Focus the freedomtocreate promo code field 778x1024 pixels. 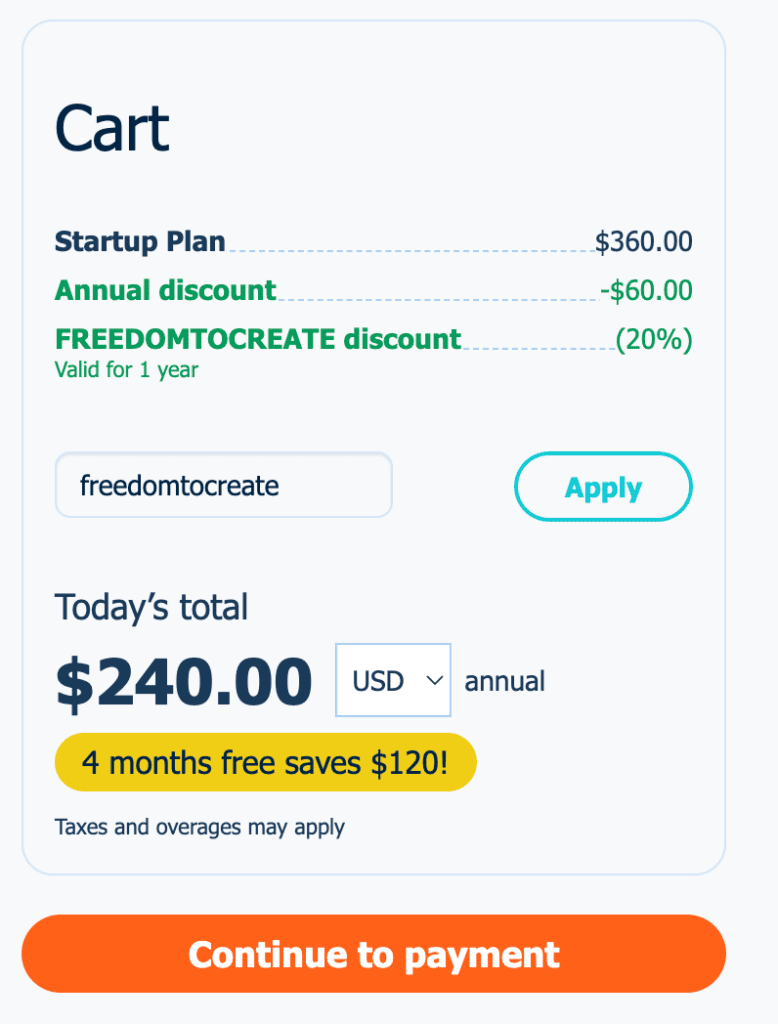click(223, 486)
